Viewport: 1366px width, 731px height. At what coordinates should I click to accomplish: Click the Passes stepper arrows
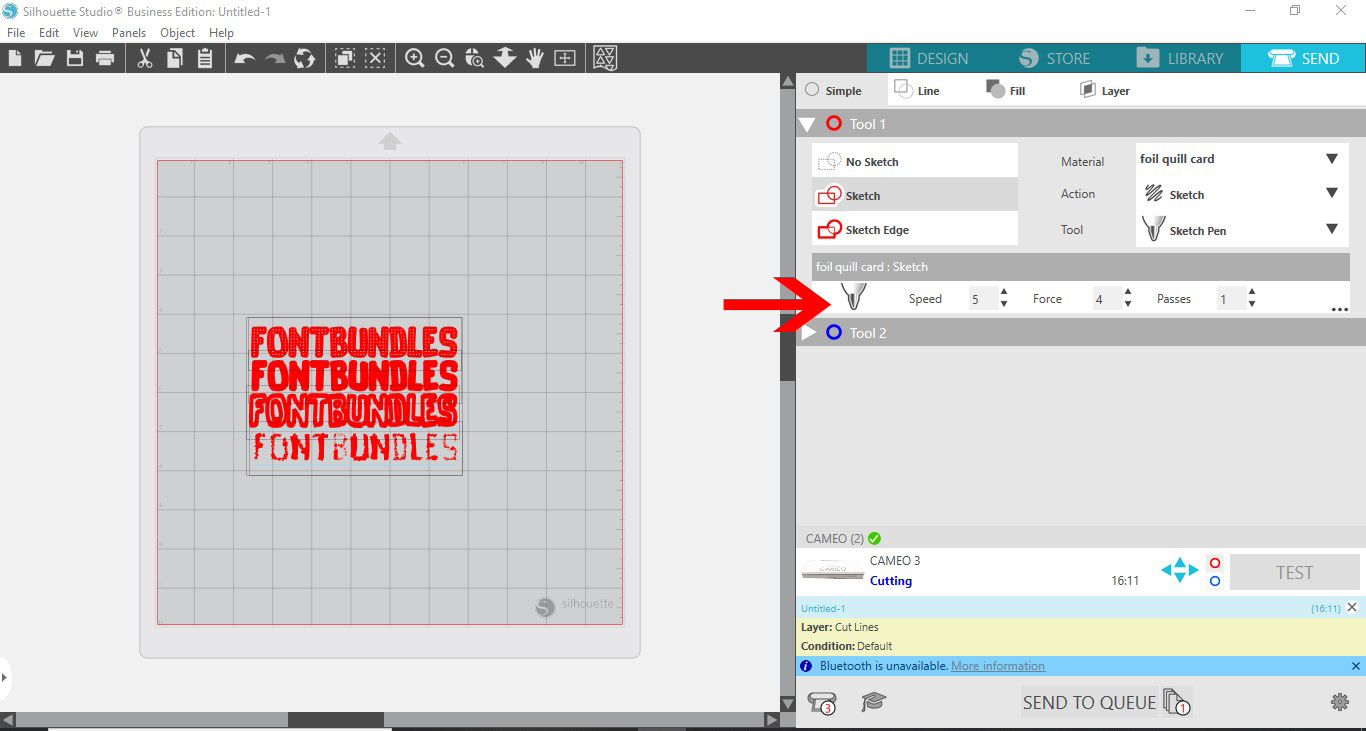pyautogui.click(x=1252, y=298)
